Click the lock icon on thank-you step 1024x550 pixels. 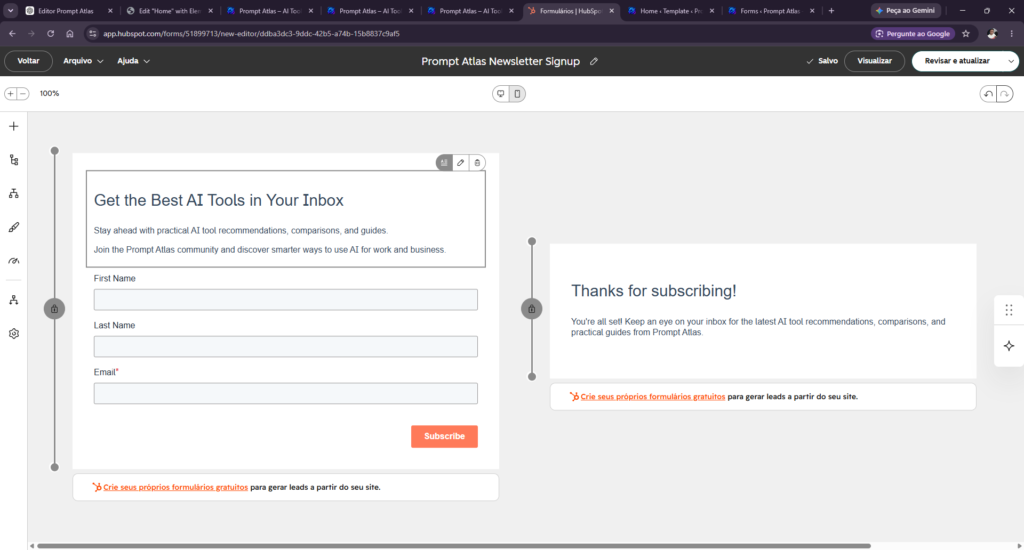tap(532, 309)
